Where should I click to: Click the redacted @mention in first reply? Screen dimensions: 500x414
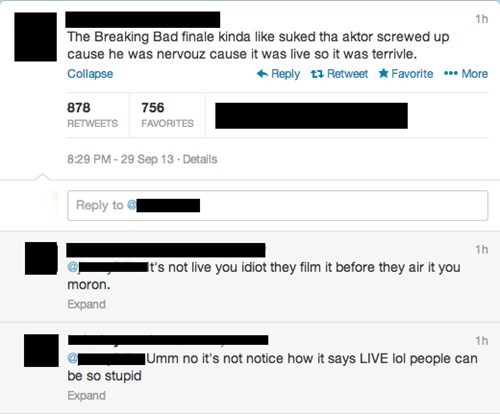point(108,267)
